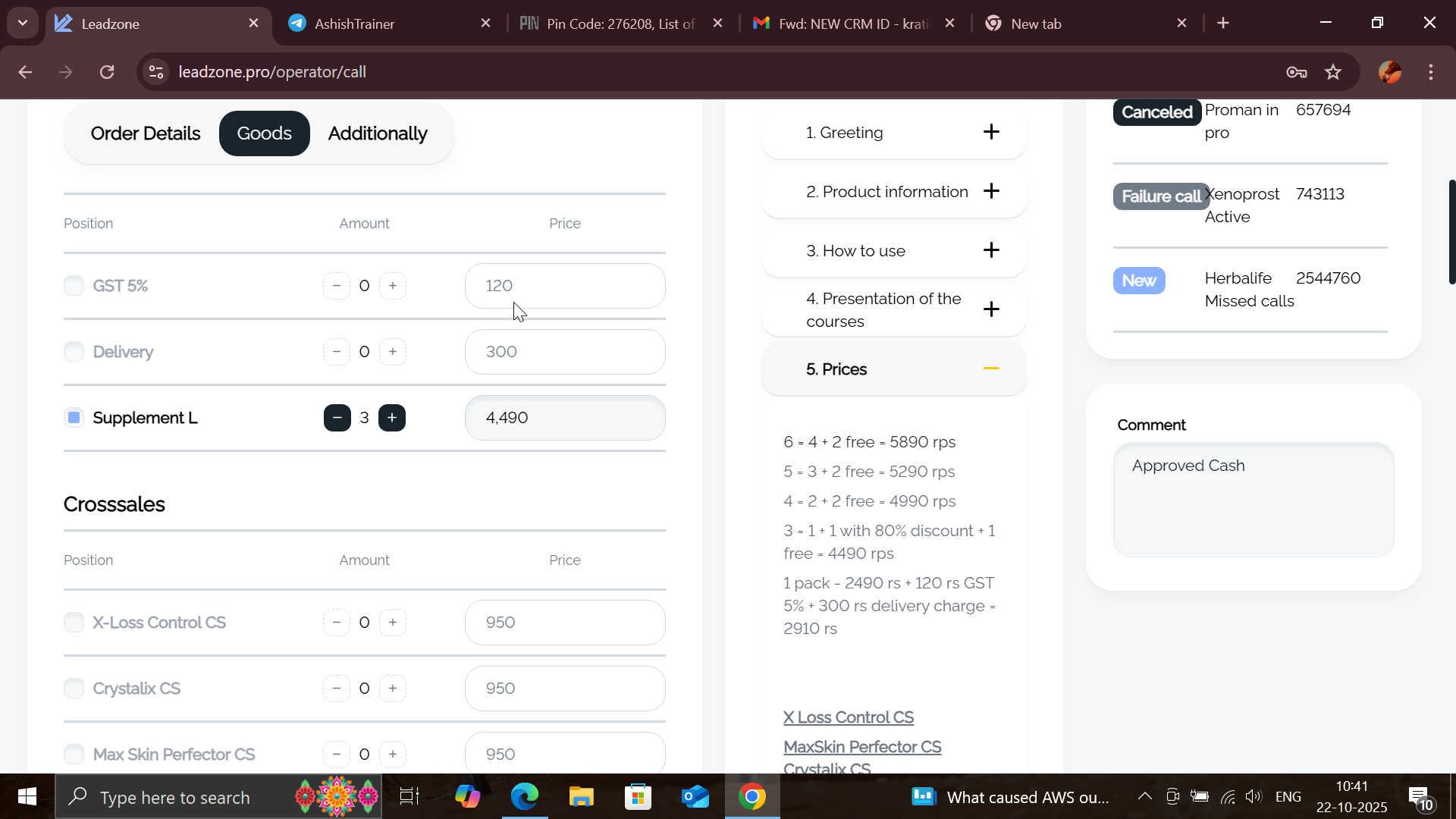Reload the Leadzone page

[107, 72]
